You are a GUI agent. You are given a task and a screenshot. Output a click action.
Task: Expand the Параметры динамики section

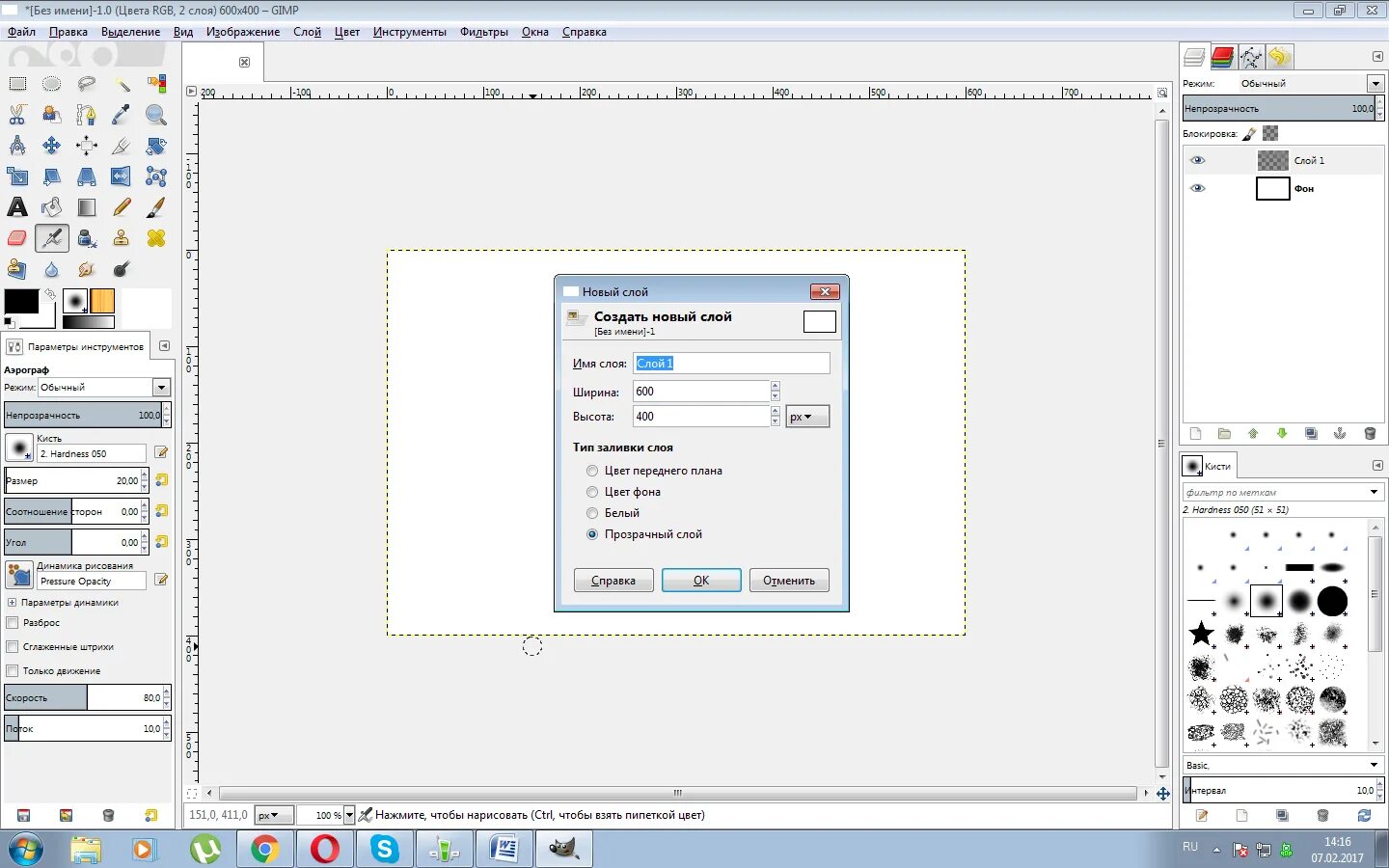(12, 603)
